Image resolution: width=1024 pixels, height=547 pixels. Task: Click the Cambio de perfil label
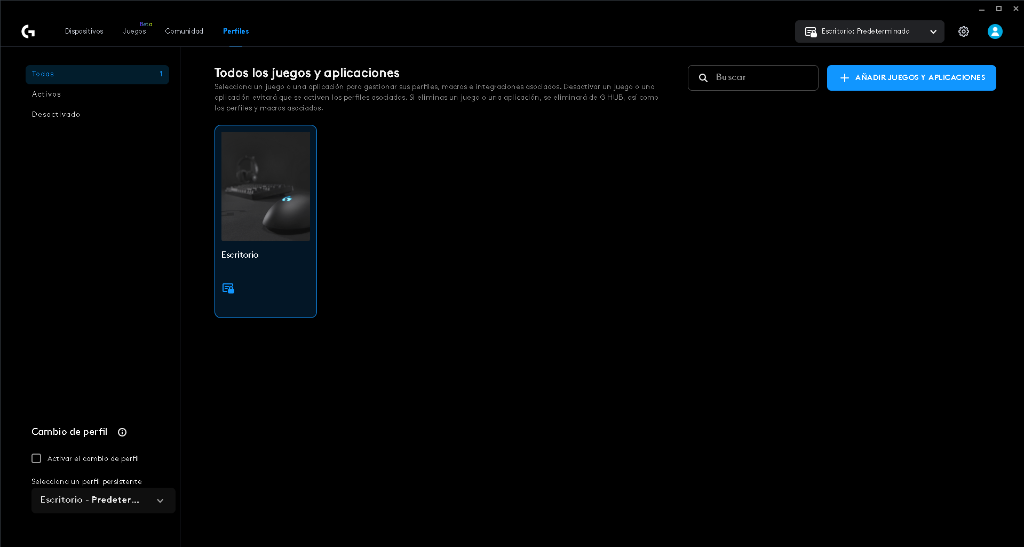(x=69, y=432)
